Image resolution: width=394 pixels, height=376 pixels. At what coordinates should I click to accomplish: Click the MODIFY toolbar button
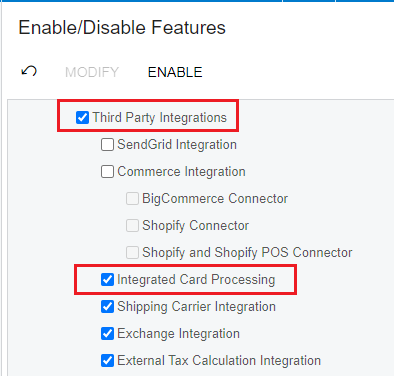(x=92, y=72)
